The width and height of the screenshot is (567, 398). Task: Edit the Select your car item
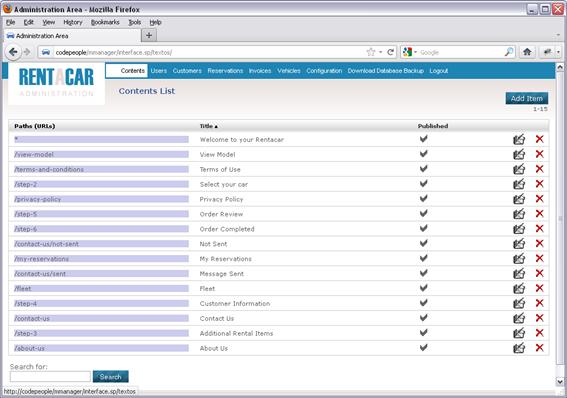(519, 184)
